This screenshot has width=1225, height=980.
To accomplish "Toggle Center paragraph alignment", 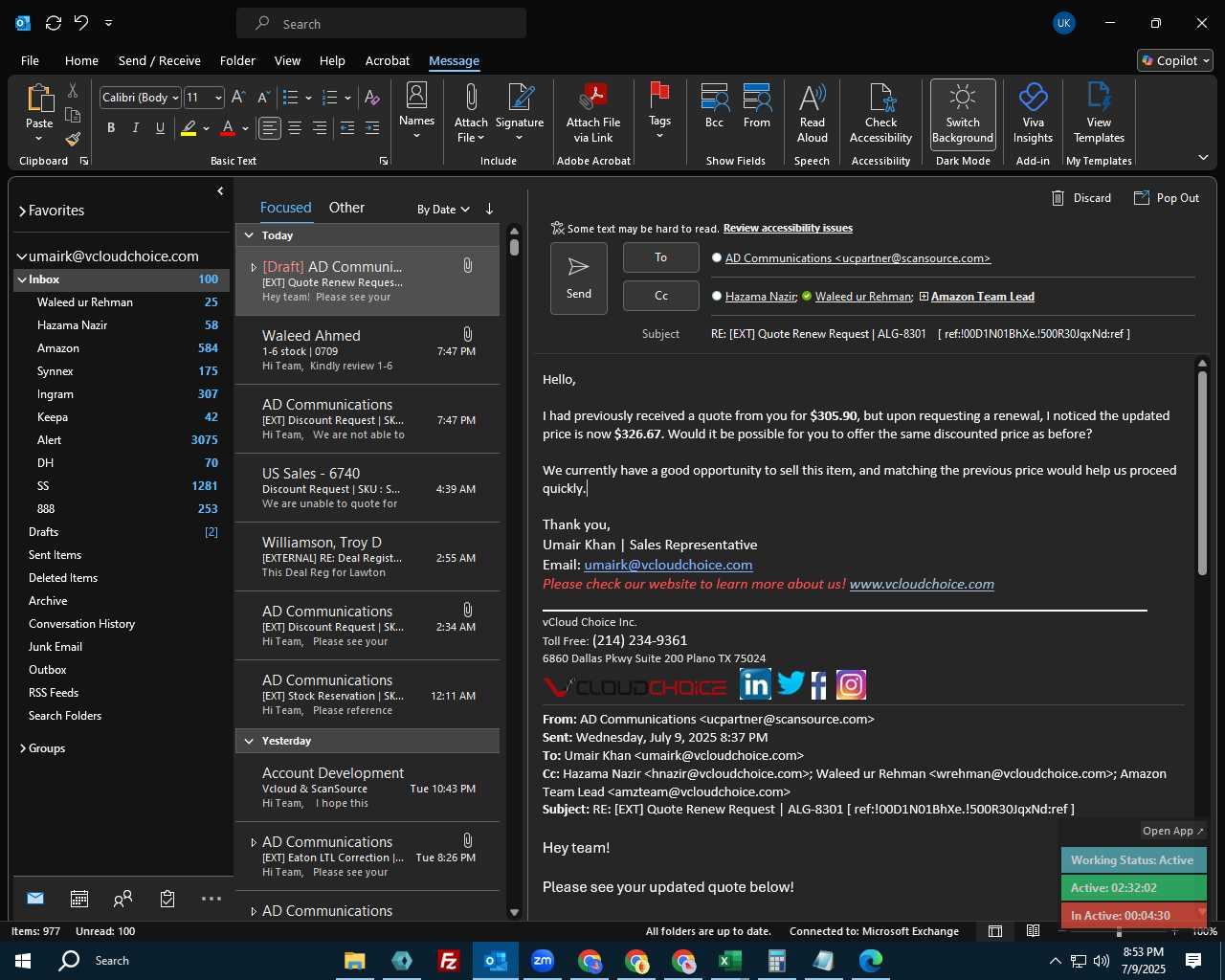I will [295, 128].
